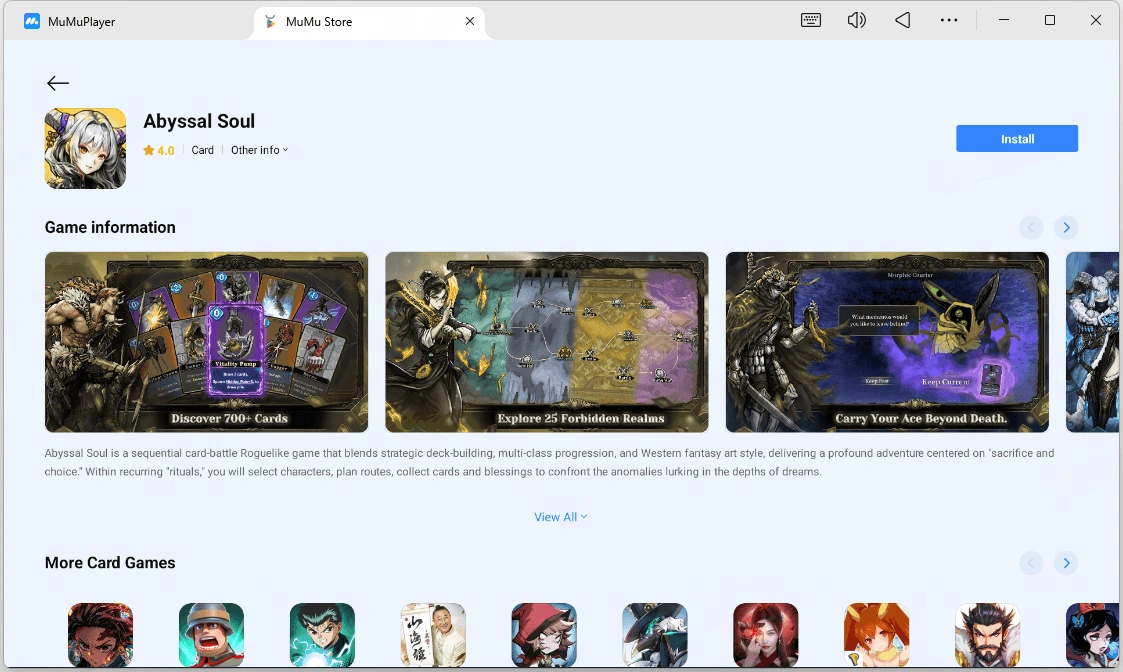
Task: Minimize the MuMuPlayer window
Action: (1003, 20)
